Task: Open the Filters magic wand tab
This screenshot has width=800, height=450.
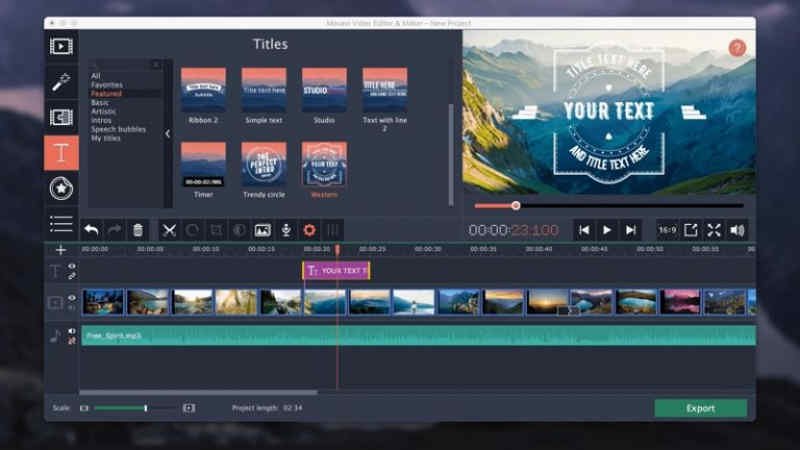Action: pos(61,82)
